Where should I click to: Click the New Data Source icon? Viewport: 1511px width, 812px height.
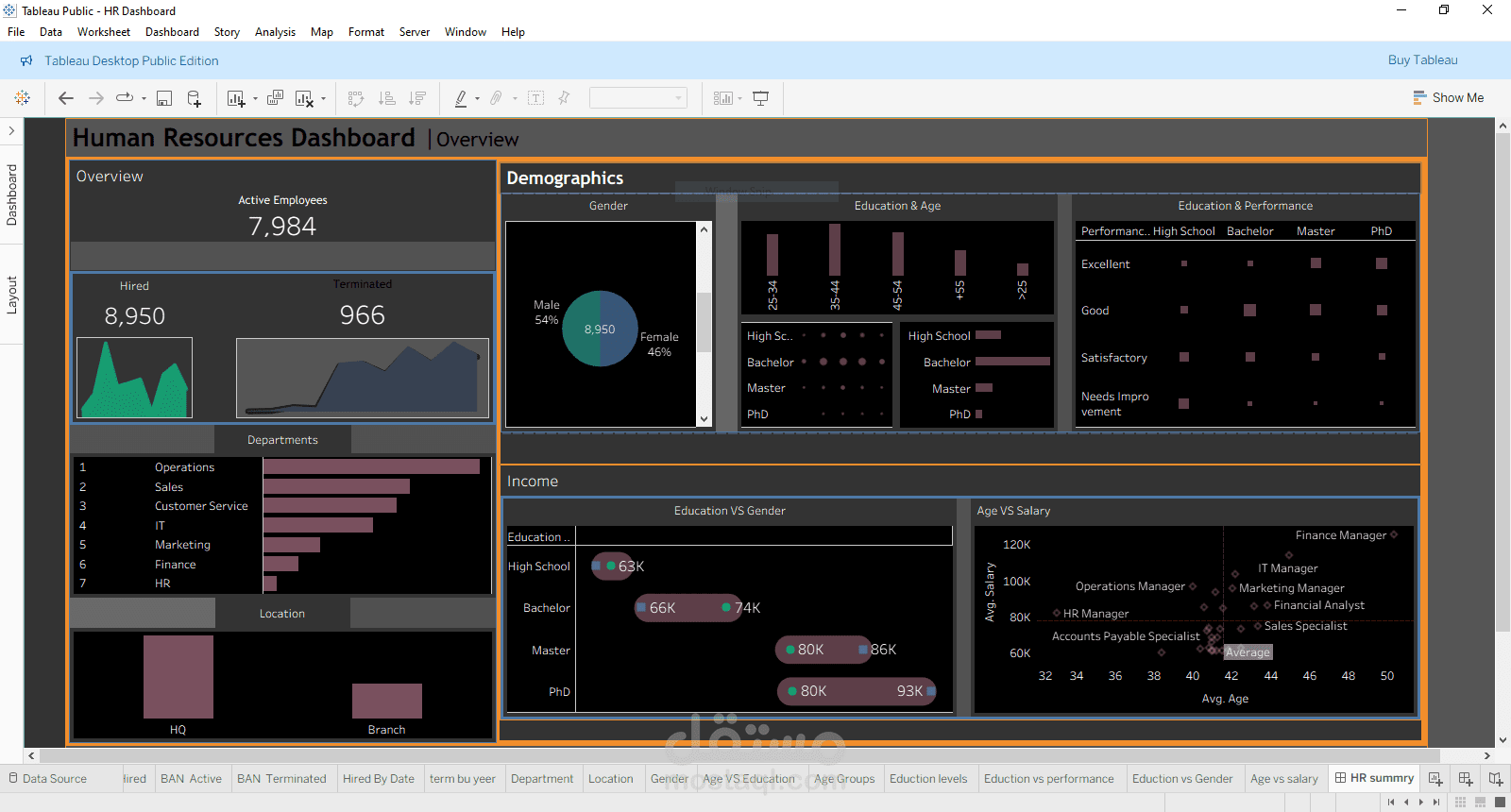click(195, 98)
